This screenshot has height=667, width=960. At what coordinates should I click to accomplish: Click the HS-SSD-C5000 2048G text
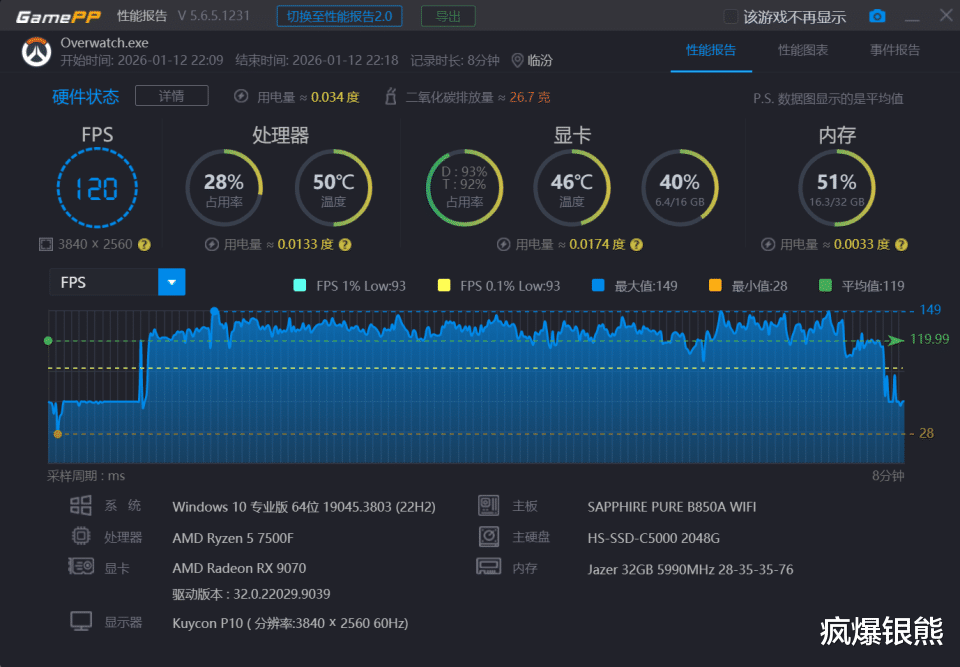pos(653,538)
